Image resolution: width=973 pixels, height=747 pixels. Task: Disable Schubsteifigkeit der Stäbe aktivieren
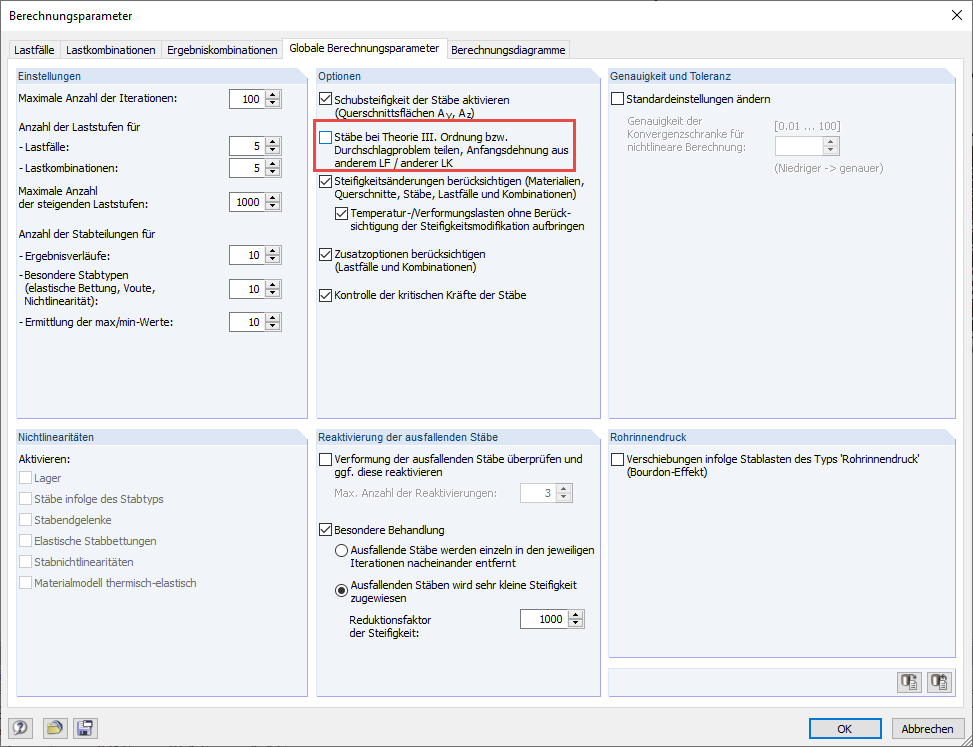[x=325, y=98]
